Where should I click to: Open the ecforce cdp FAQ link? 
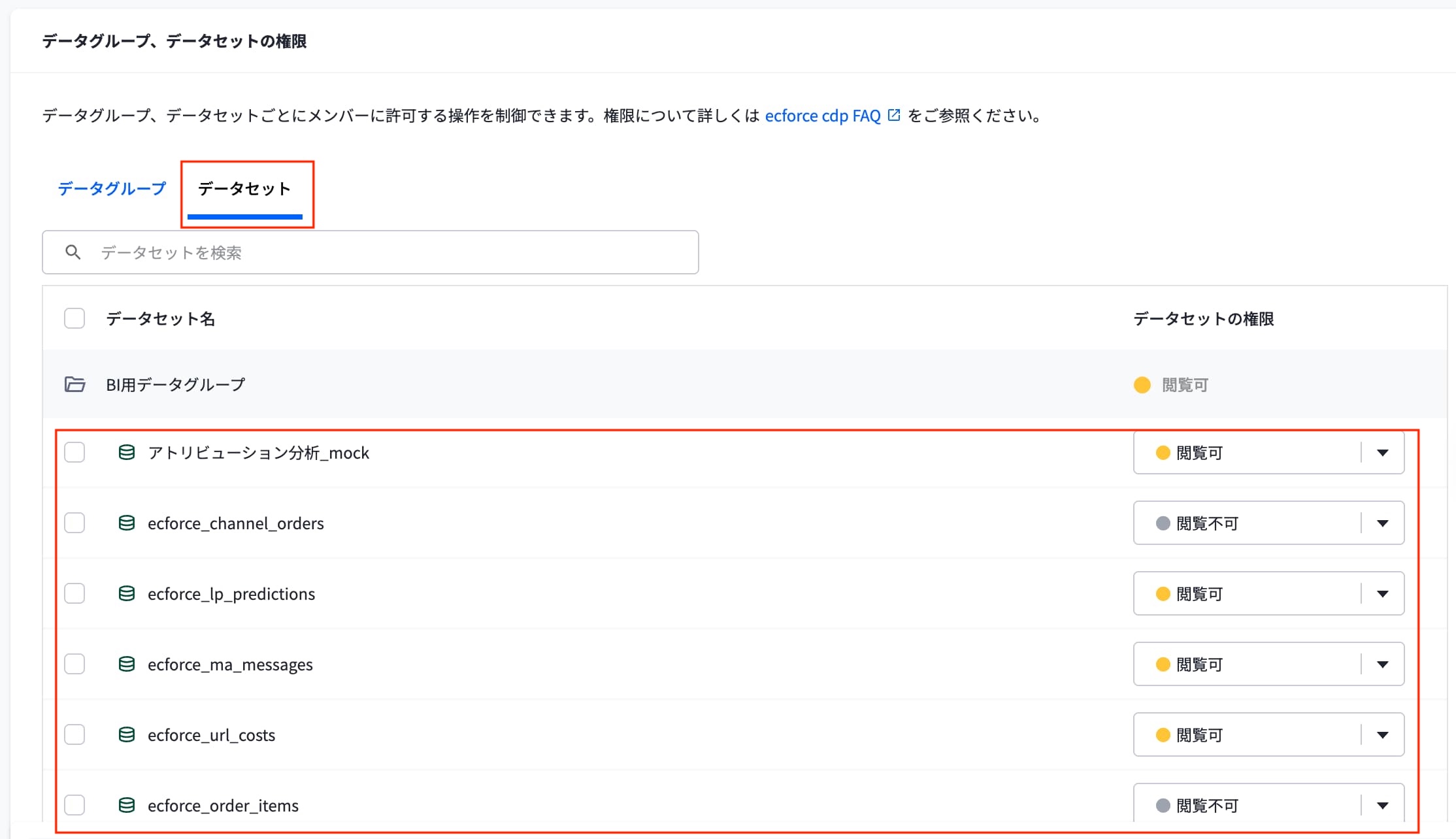pos(823,116)
